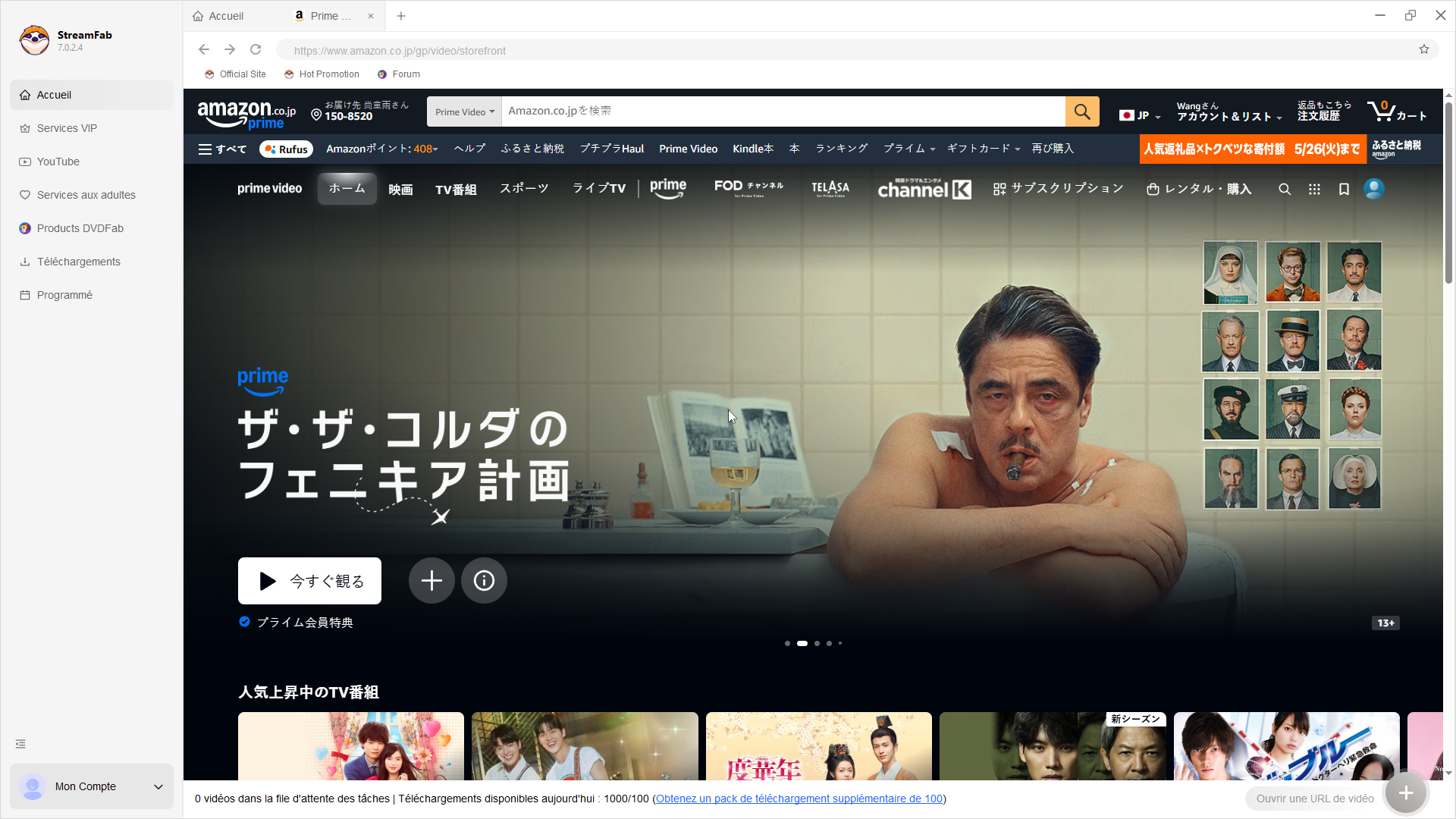Expand the アカウント＆リスト dropdown
Image resolution: width=1456 pixels, height=819 pixels.
1229,111
